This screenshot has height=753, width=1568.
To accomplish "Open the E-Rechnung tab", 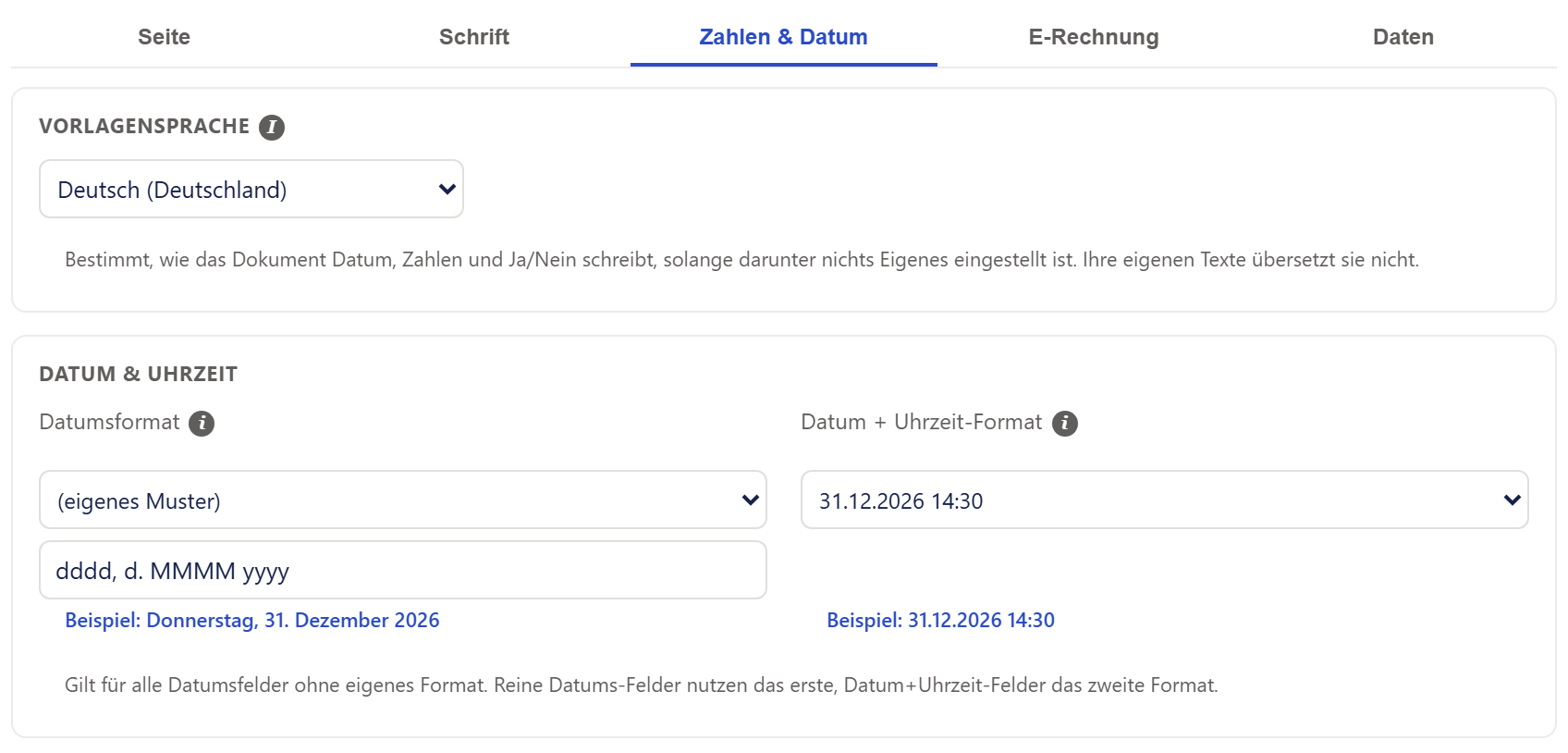I will (x=1094, y=37).
